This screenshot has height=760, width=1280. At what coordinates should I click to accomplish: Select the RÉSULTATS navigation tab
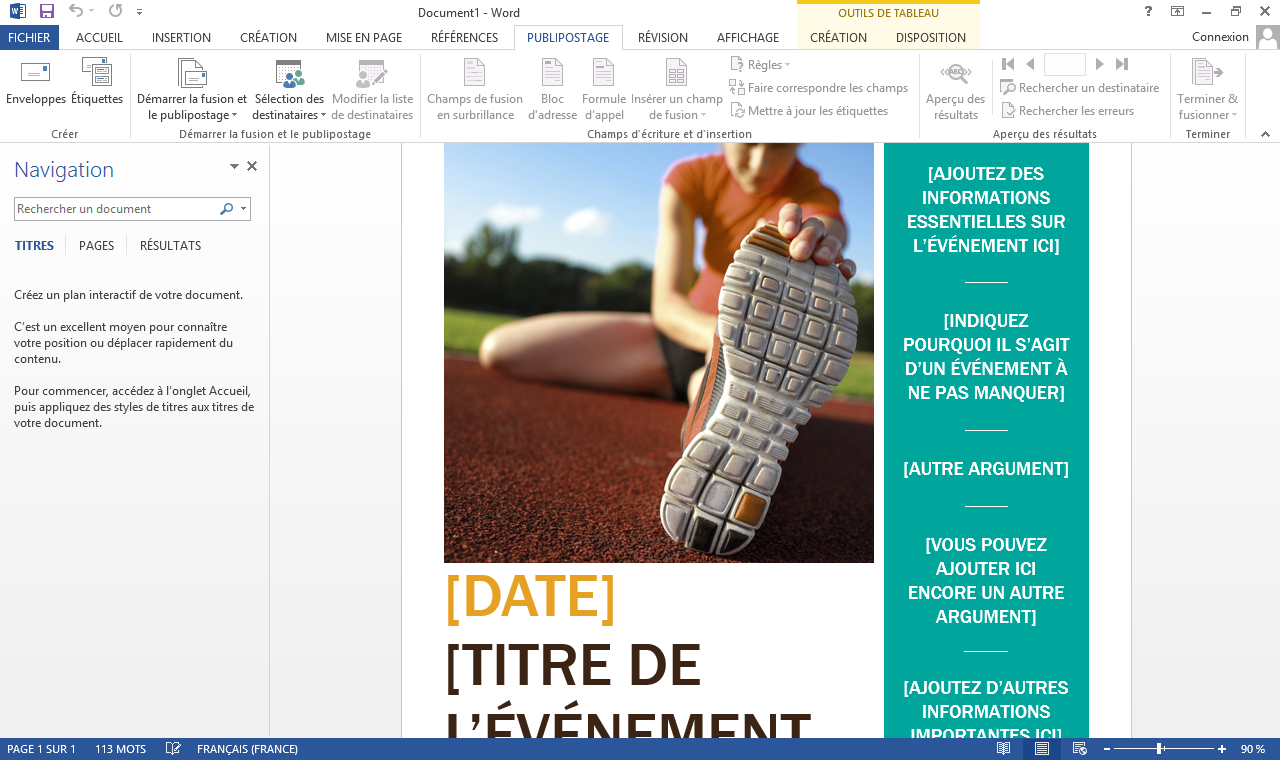point(170,246)
